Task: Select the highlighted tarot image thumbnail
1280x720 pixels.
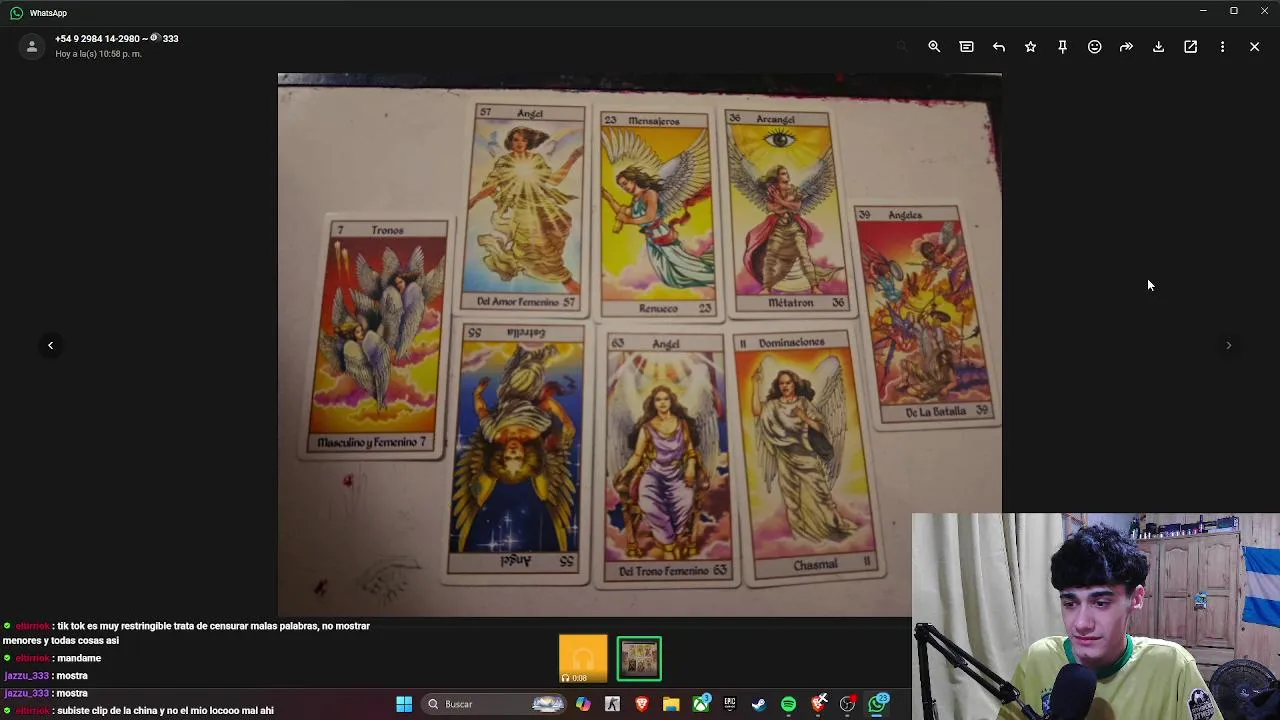Action: pyautogui.click(x=639, y=659)
